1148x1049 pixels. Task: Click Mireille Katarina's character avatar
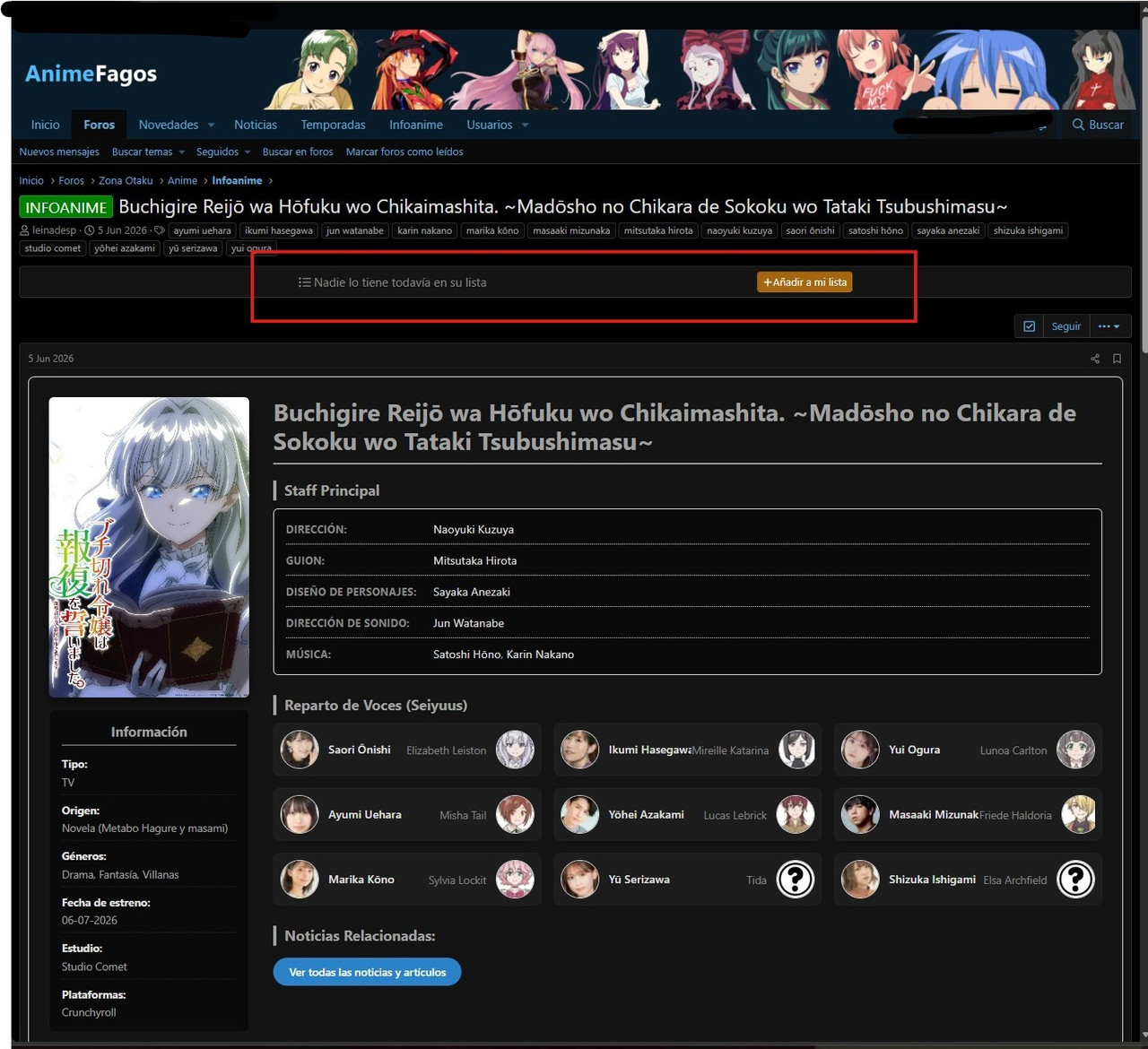tap(796, 750)
